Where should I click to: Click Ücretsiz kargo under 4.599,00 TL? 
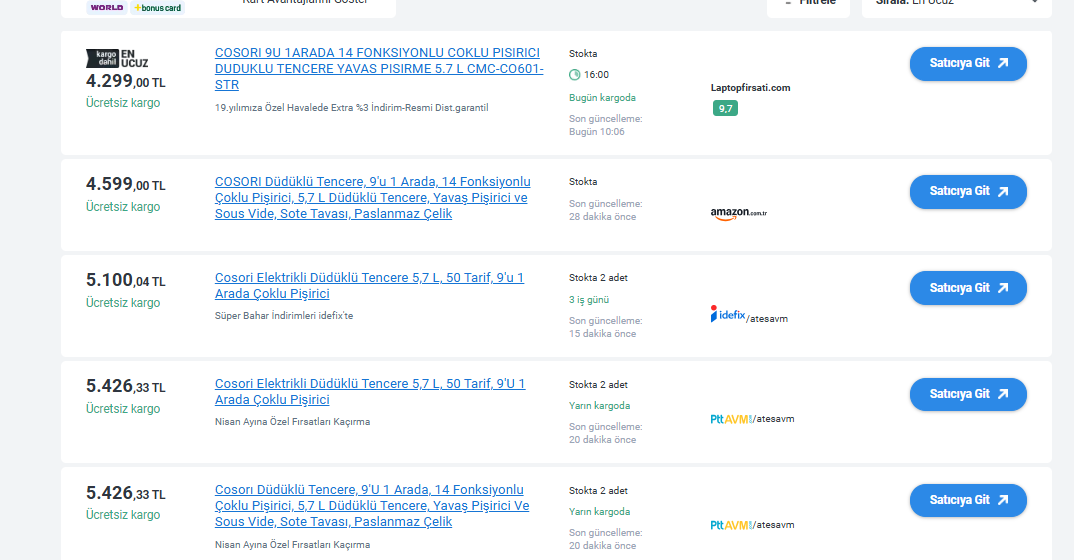click(123, 207)
